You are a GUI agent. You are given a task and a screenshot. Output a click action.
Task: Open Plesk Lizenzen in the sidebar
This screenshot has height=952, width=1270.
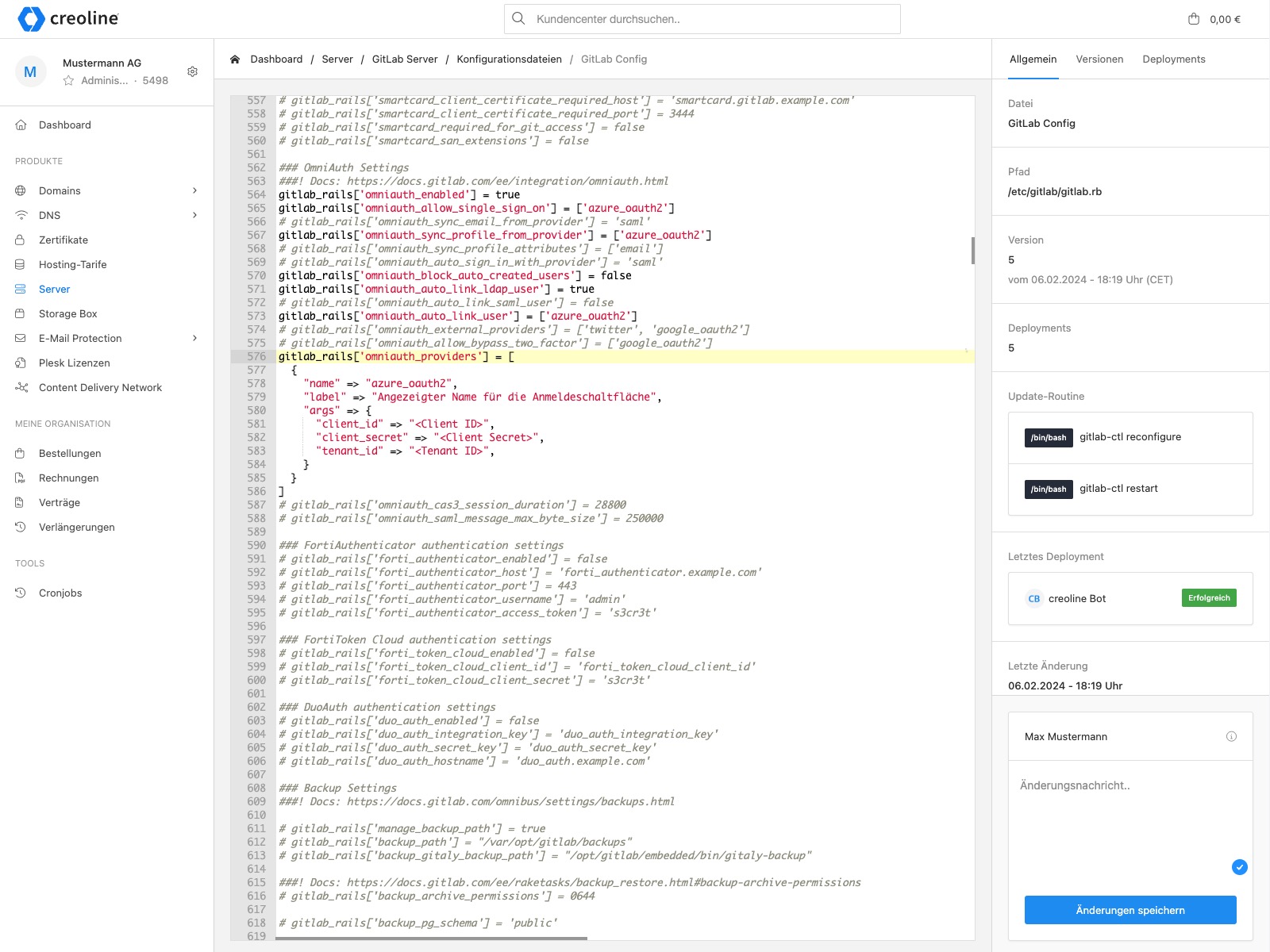[75, 363]
